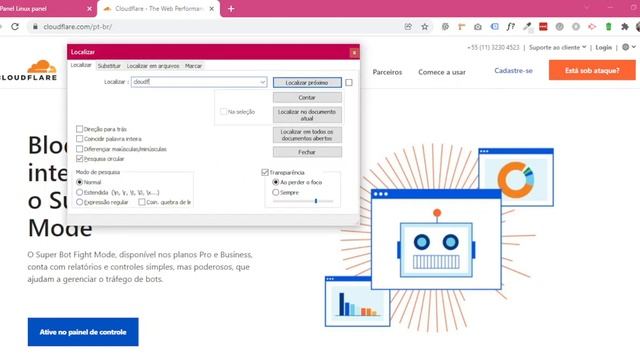Reload the page with the refresh icon
640x360 pixels.
[x=15, y=27]
